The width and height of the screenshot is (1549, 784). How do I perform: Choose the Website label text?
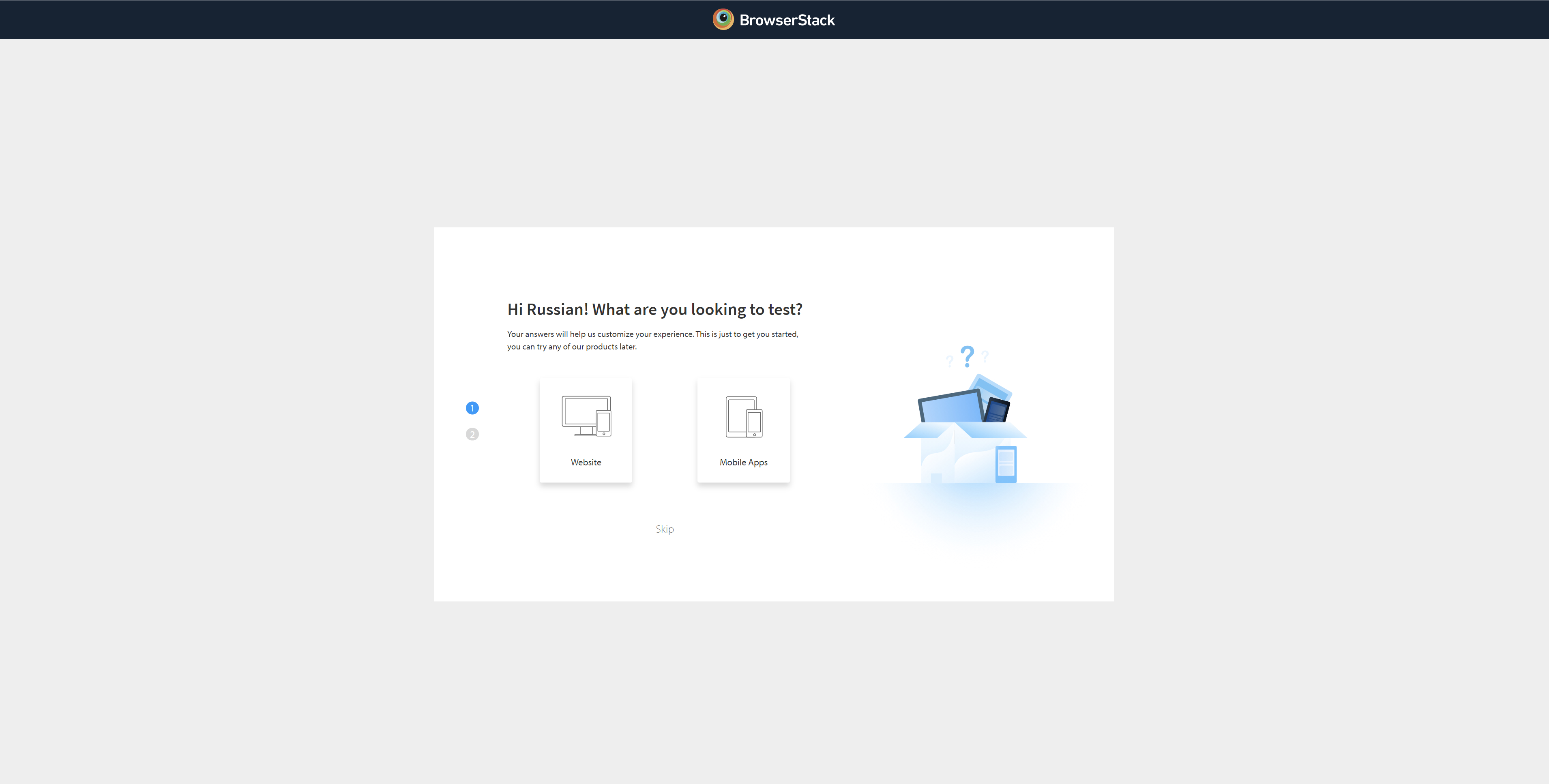pos(586,462)
